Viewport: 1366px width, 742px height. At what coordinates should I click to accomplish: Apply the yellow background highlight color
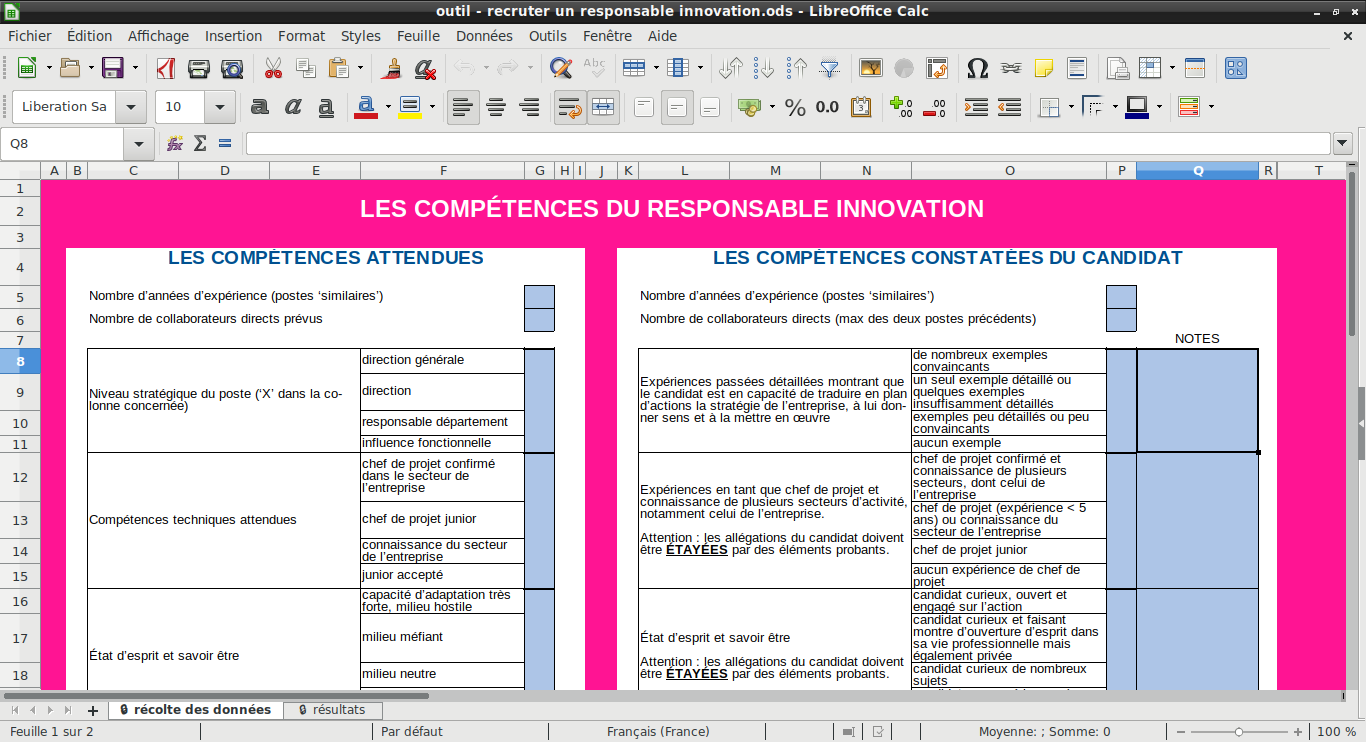(x=409, y=107)
